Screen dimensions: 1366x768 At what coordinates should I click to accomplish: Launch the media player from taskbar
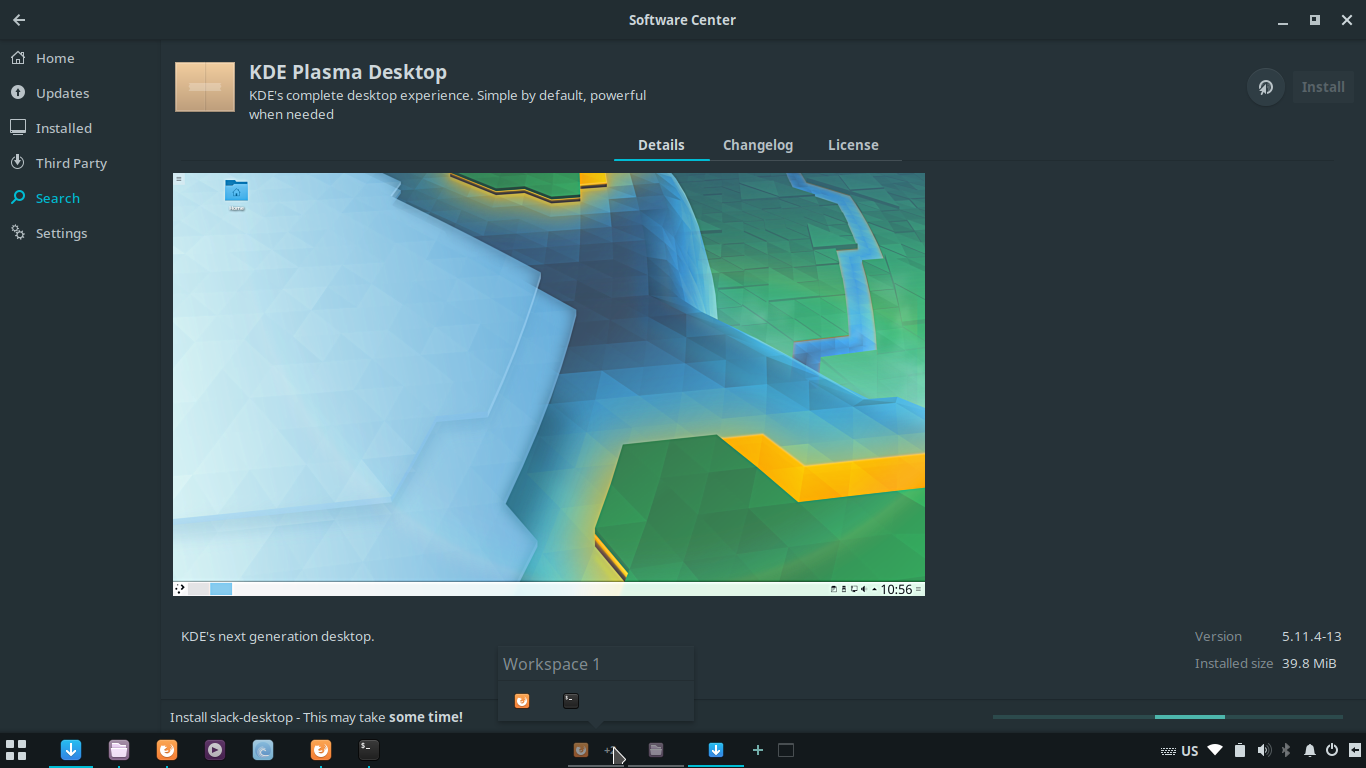click(x=215, y=750)
